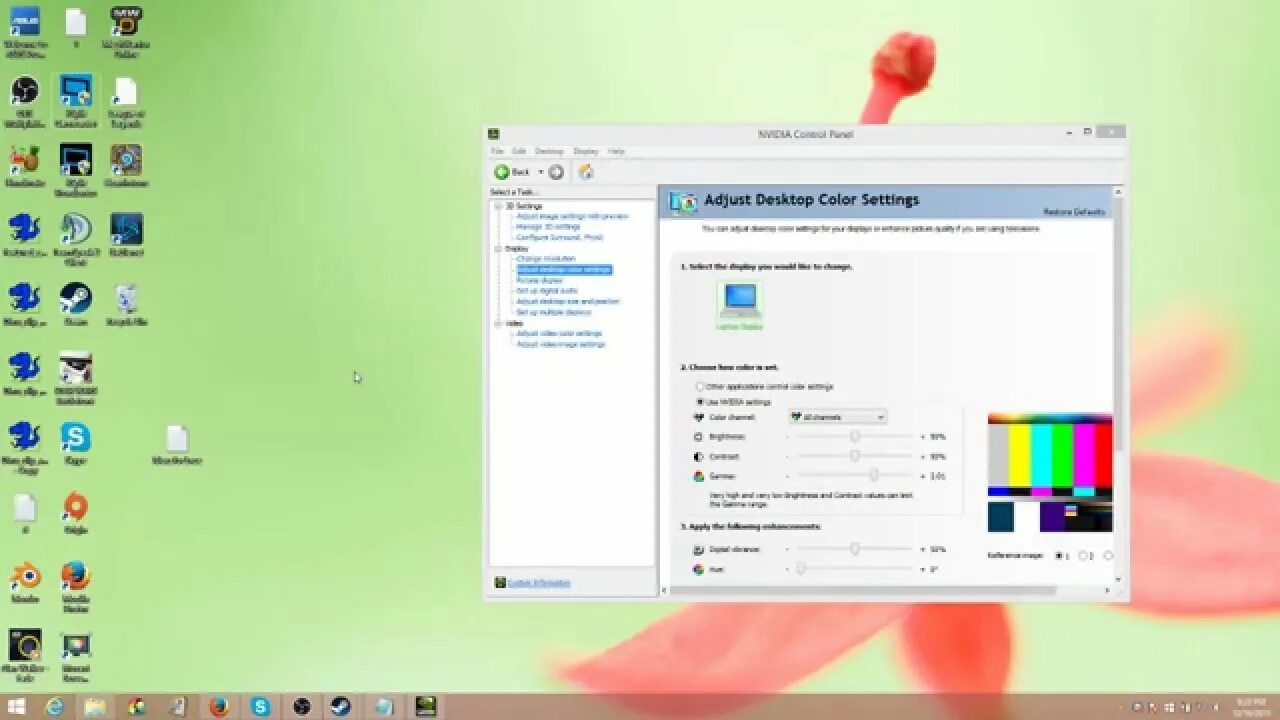Open the Home icon in NVIDIA toolbar
The width and height of the screenshot is (1280, 720).
(x=586, y=172)
